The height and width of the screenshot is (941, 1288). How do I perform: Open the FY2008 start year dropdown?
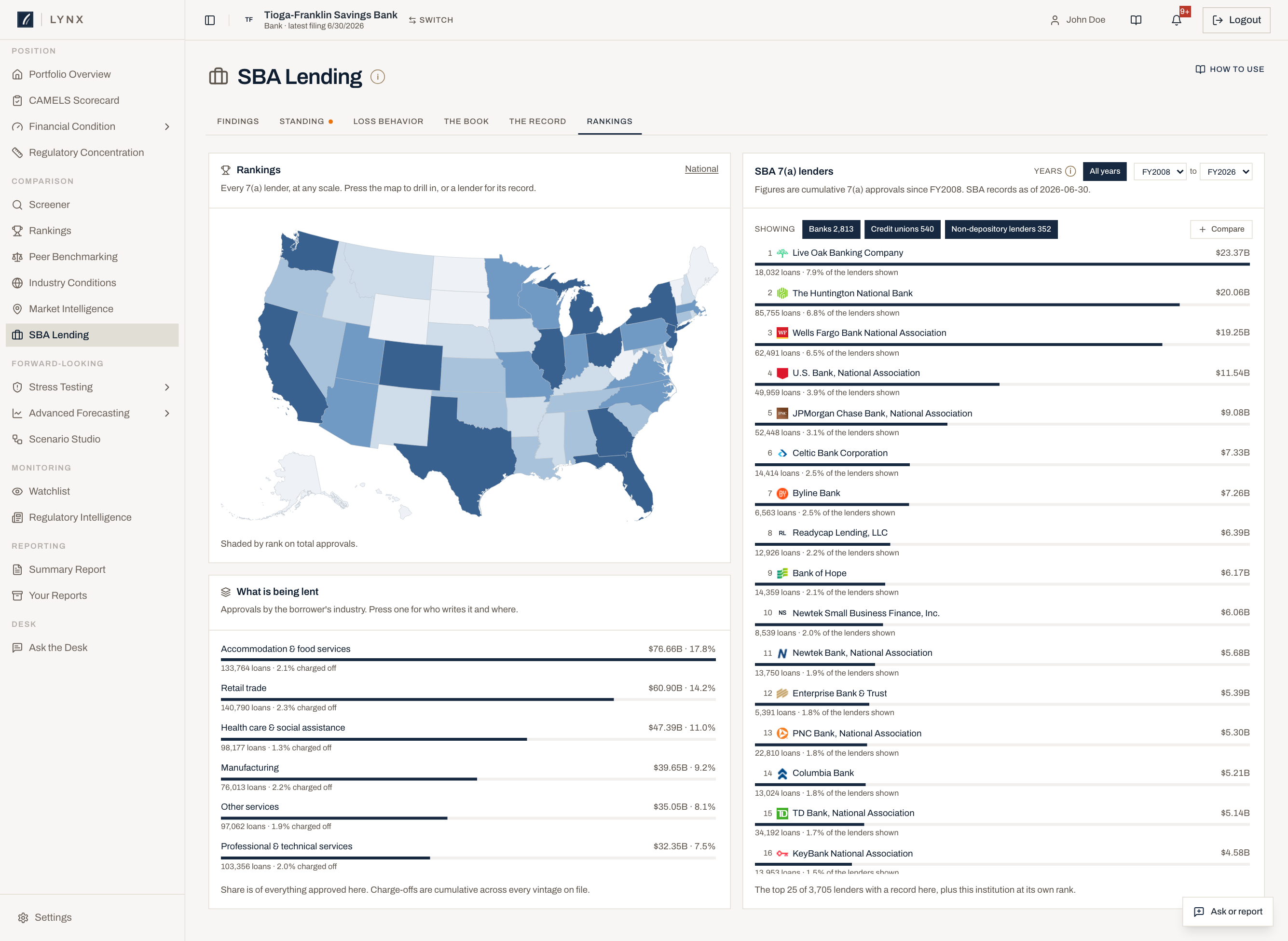[1161, 171]
